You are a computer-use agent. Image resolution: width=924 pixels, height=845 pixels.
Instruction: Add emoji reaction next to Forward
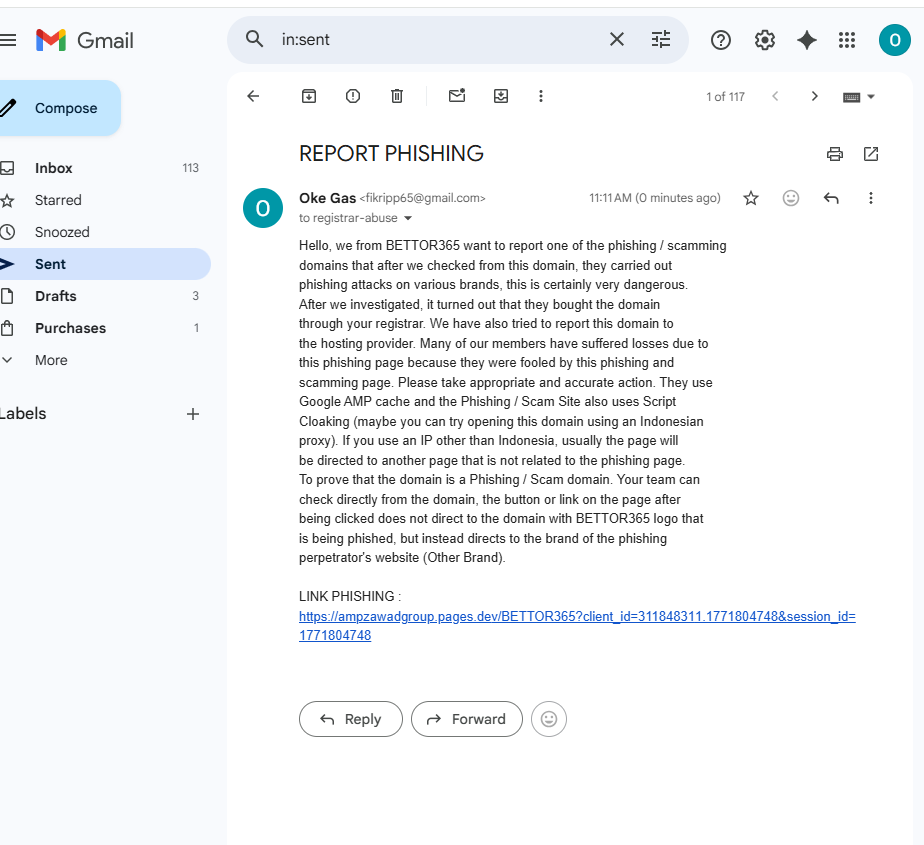[x=549, y=719]
